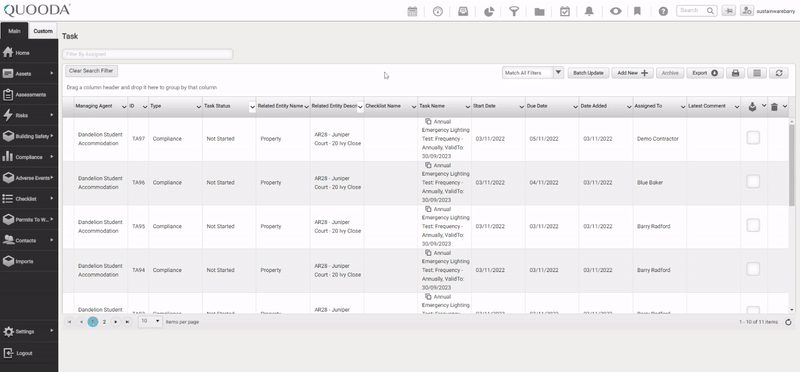This screenshot has width=800, height=372.
Task: Tick the checkbox for task TA95
Action: click(753, 225)
